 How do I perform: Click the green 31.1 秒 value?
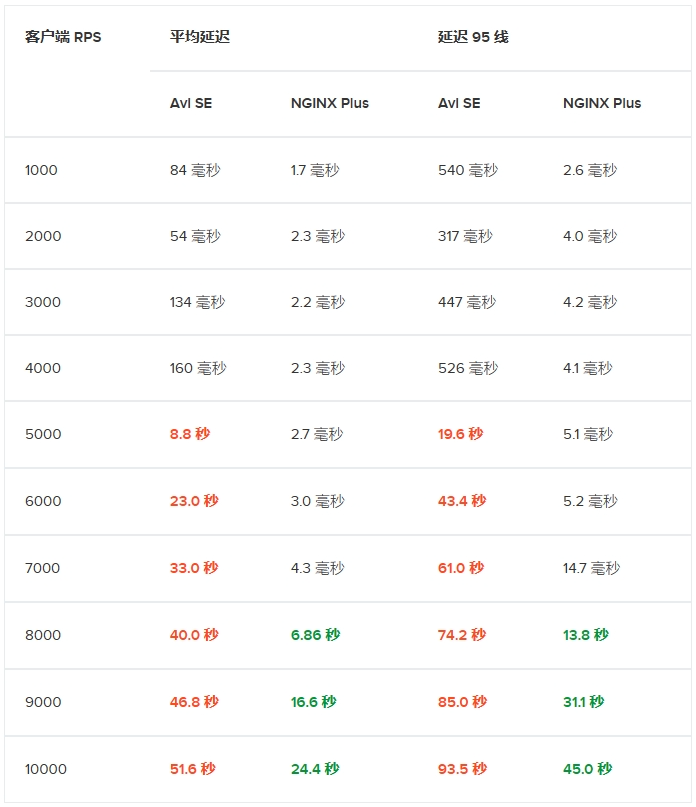[584, 701]
